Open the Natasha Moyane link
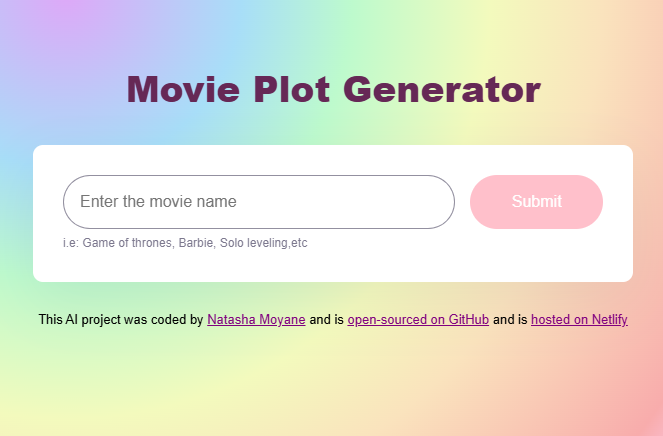 tap(256, 320)
